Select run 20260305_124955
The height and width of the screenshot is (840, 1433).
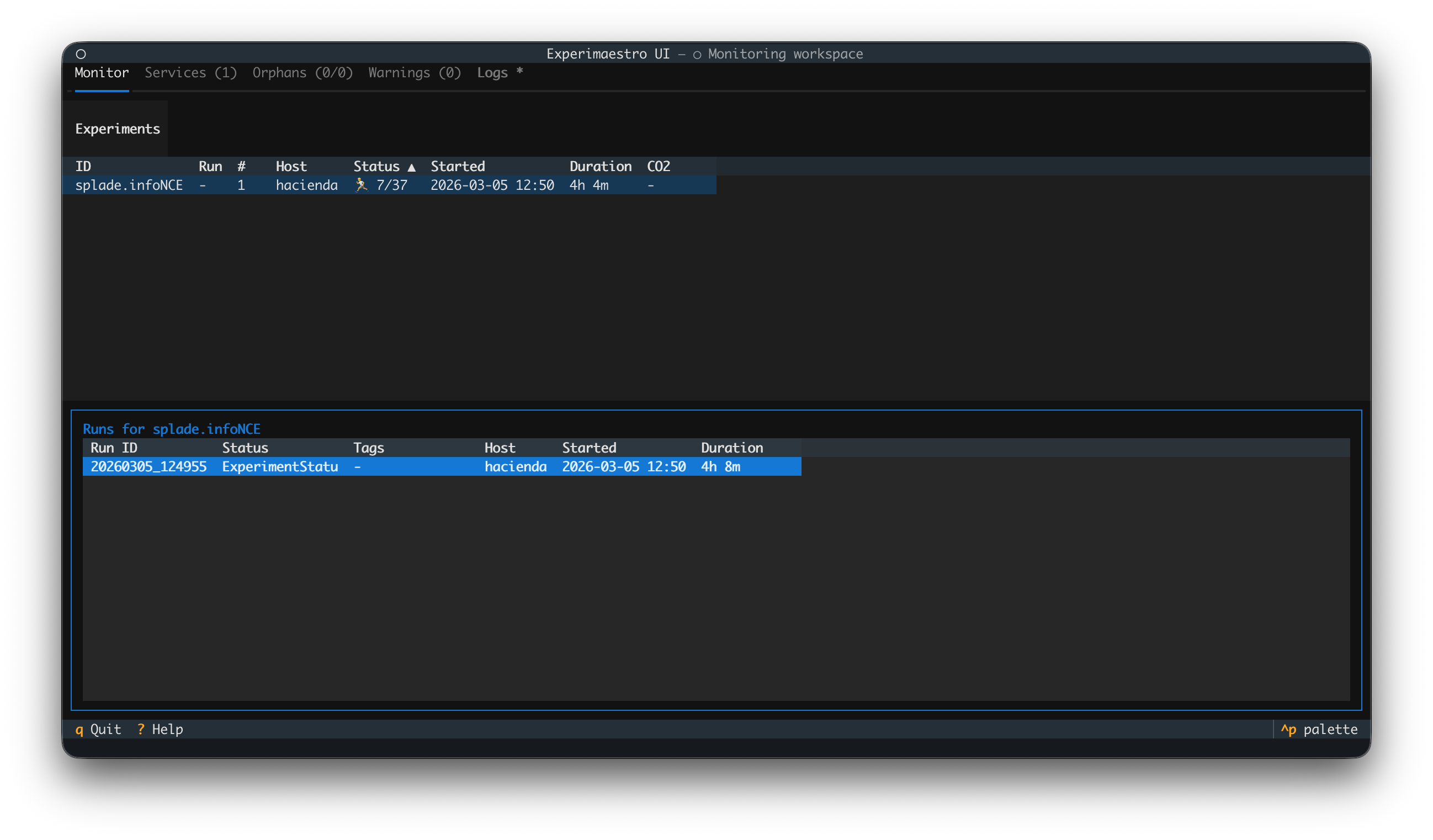tap(148, 467)
